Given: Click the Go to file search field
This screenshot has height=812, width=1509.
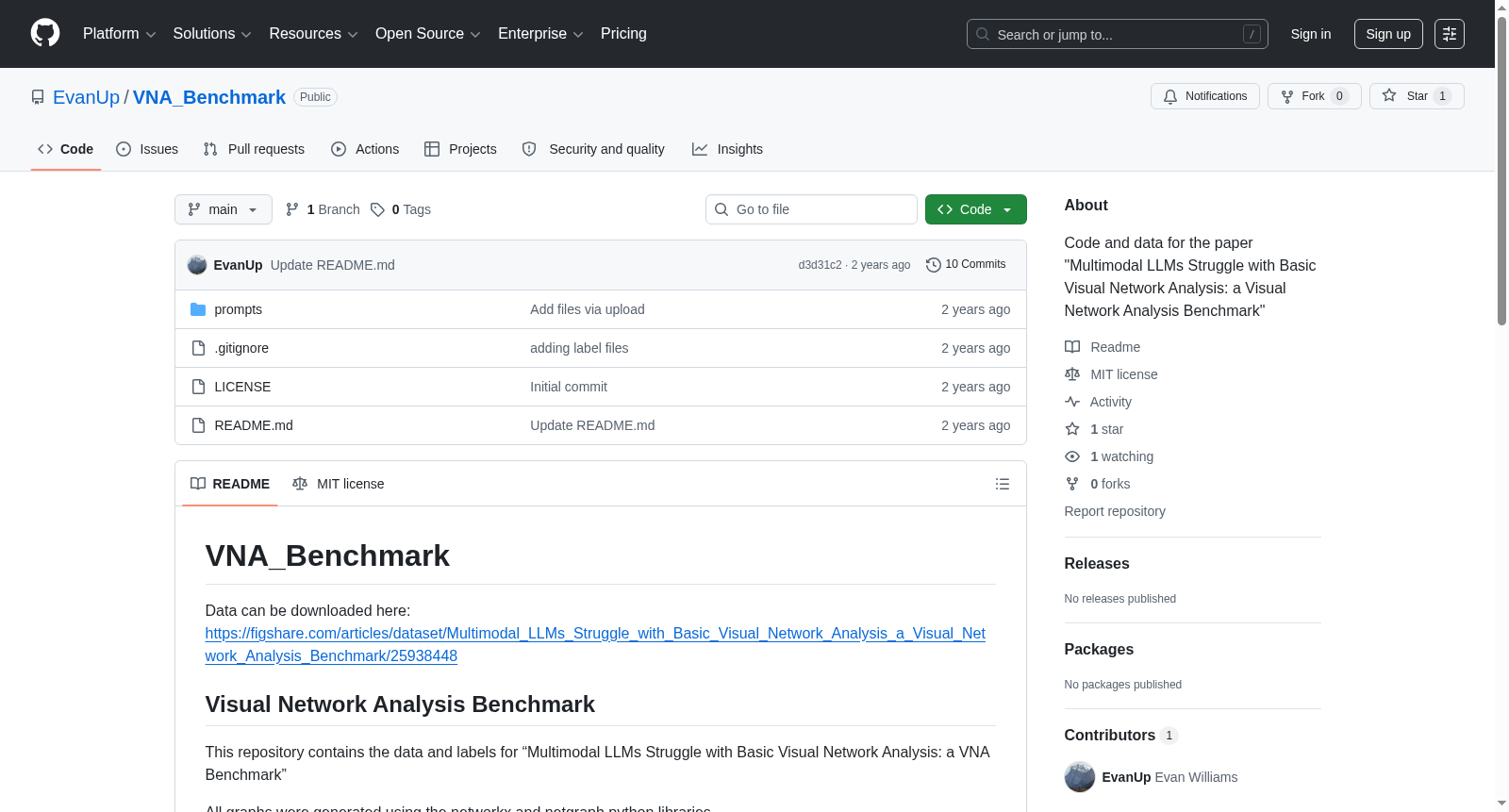Looking at the screenshot, I should [x=811, y=209].
